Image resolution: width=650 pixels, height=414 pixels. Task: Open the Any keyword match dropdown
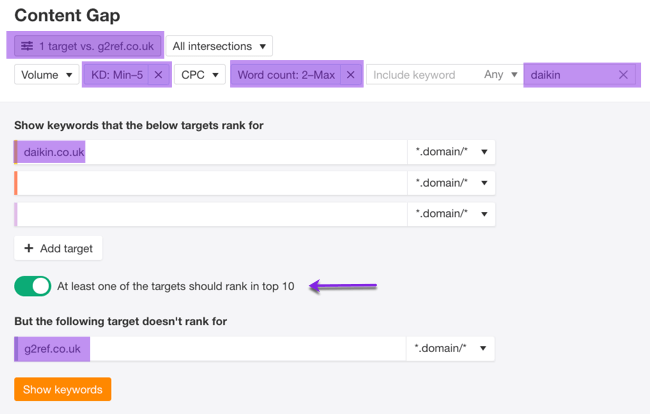[x=501, y=75]
